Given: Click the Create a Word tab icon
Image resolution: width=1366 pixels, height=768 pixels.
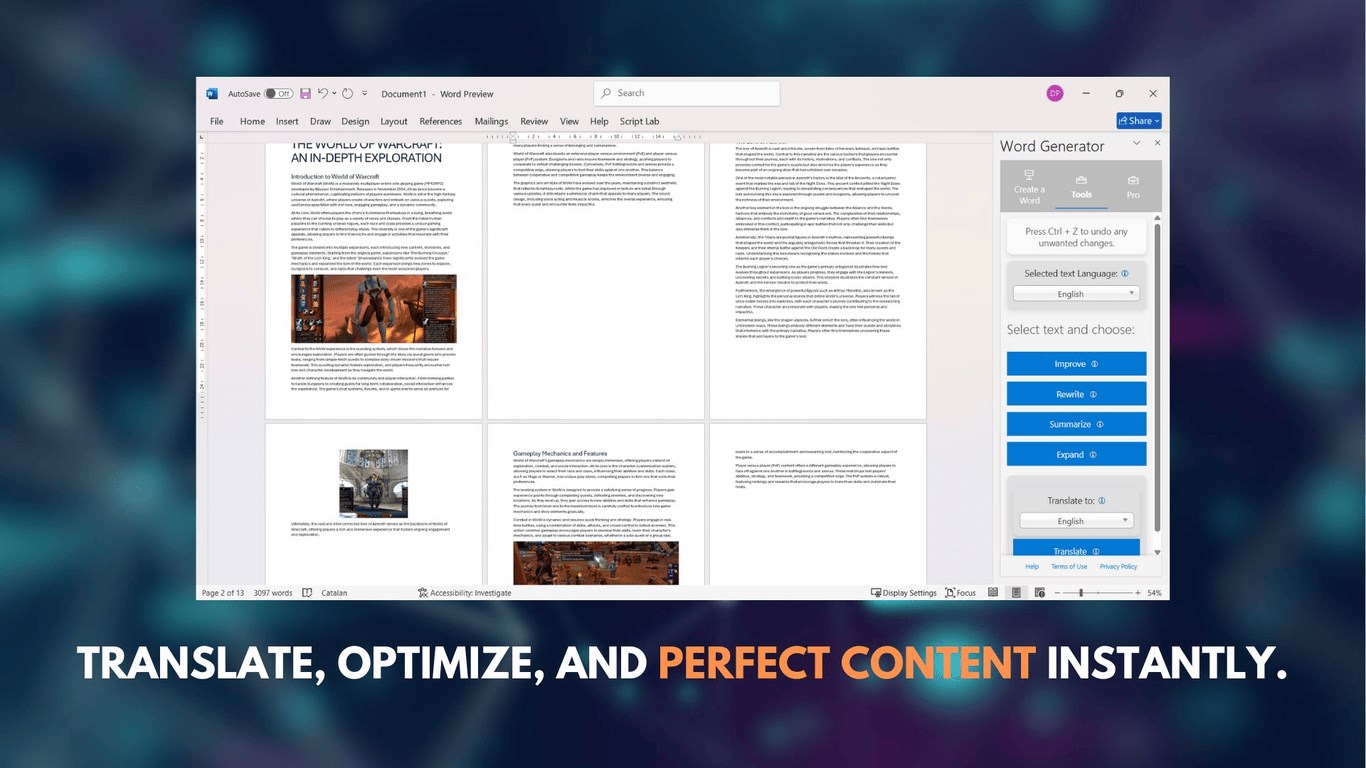Looking at the screenshot, I should click(x=1028, y=175).
